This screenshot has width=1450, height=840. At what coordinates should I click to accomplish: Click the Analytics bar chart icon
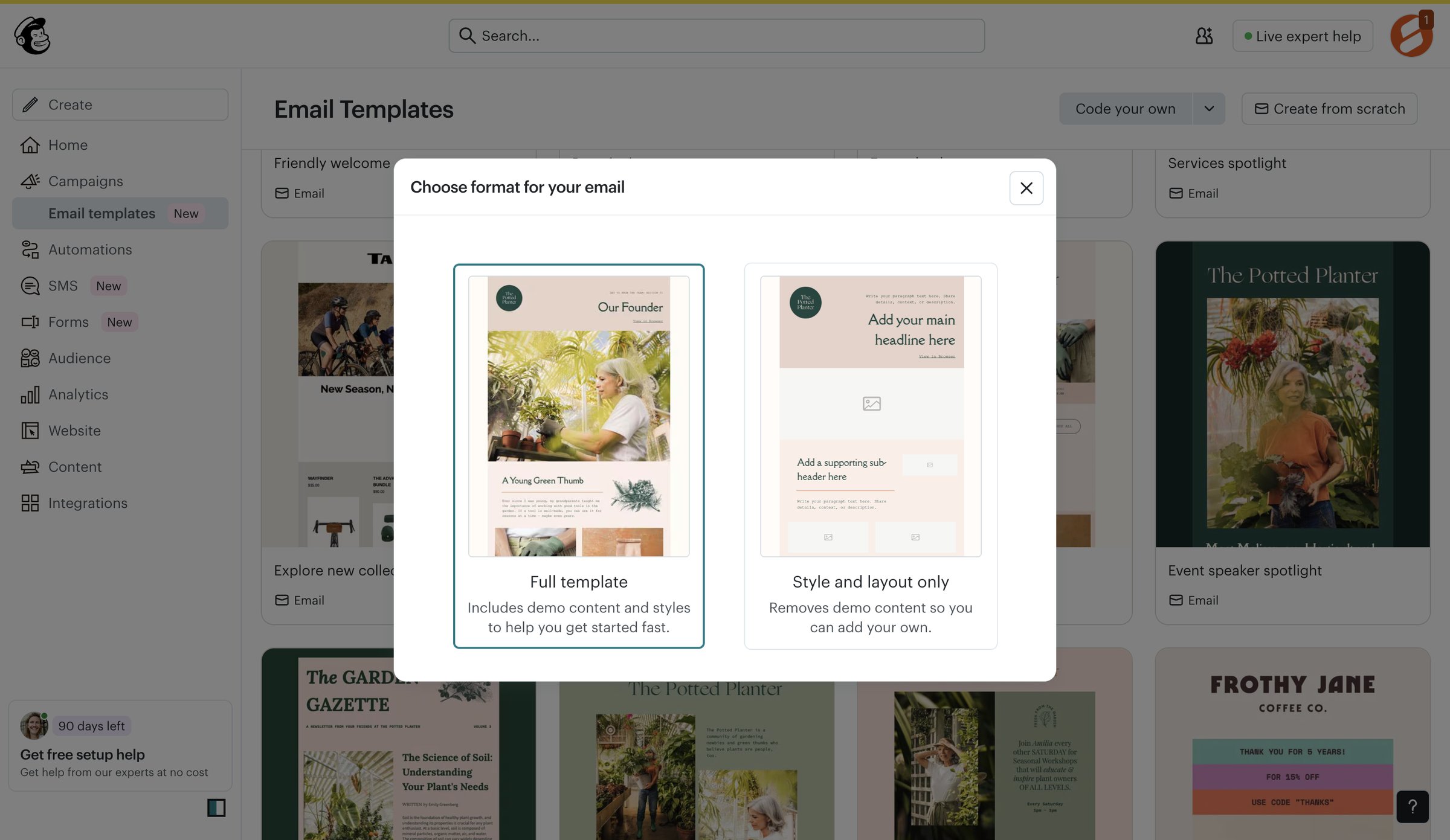coord(30,394)
